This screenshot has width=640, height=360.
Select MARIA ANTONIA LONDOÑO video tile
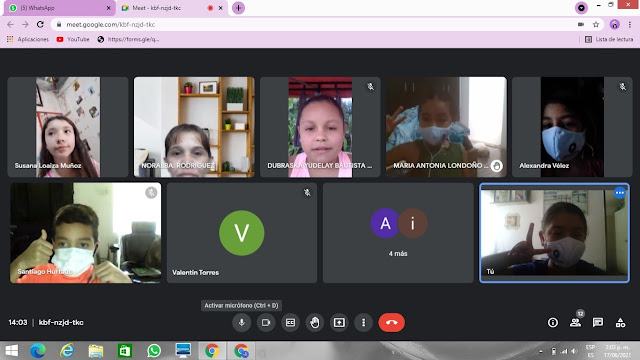(446, 127)
